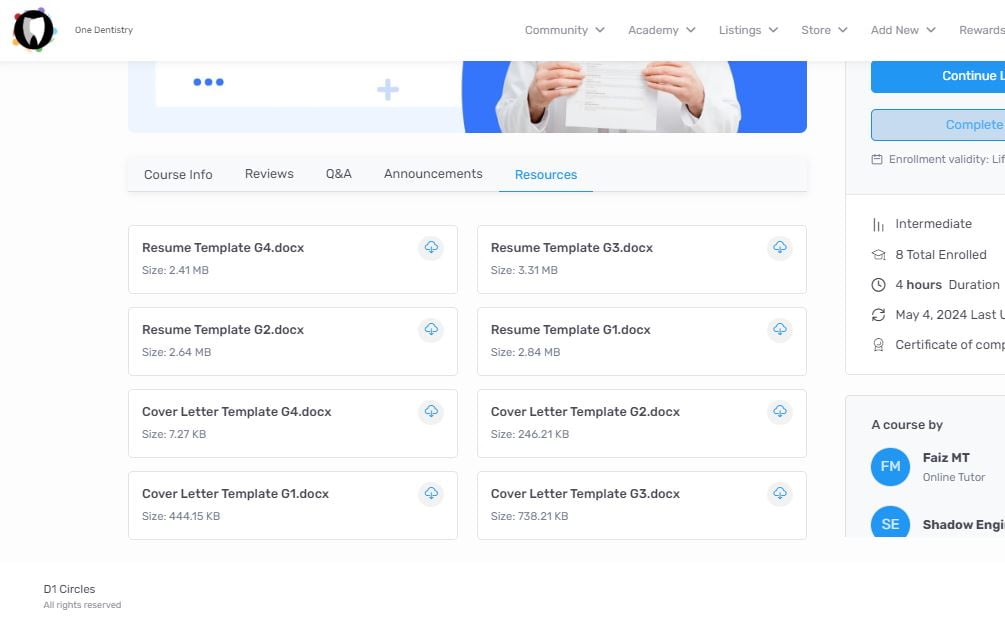Download Cover Letter Template G2.docx
1005x627 pixels.
(x=780, y=411)
